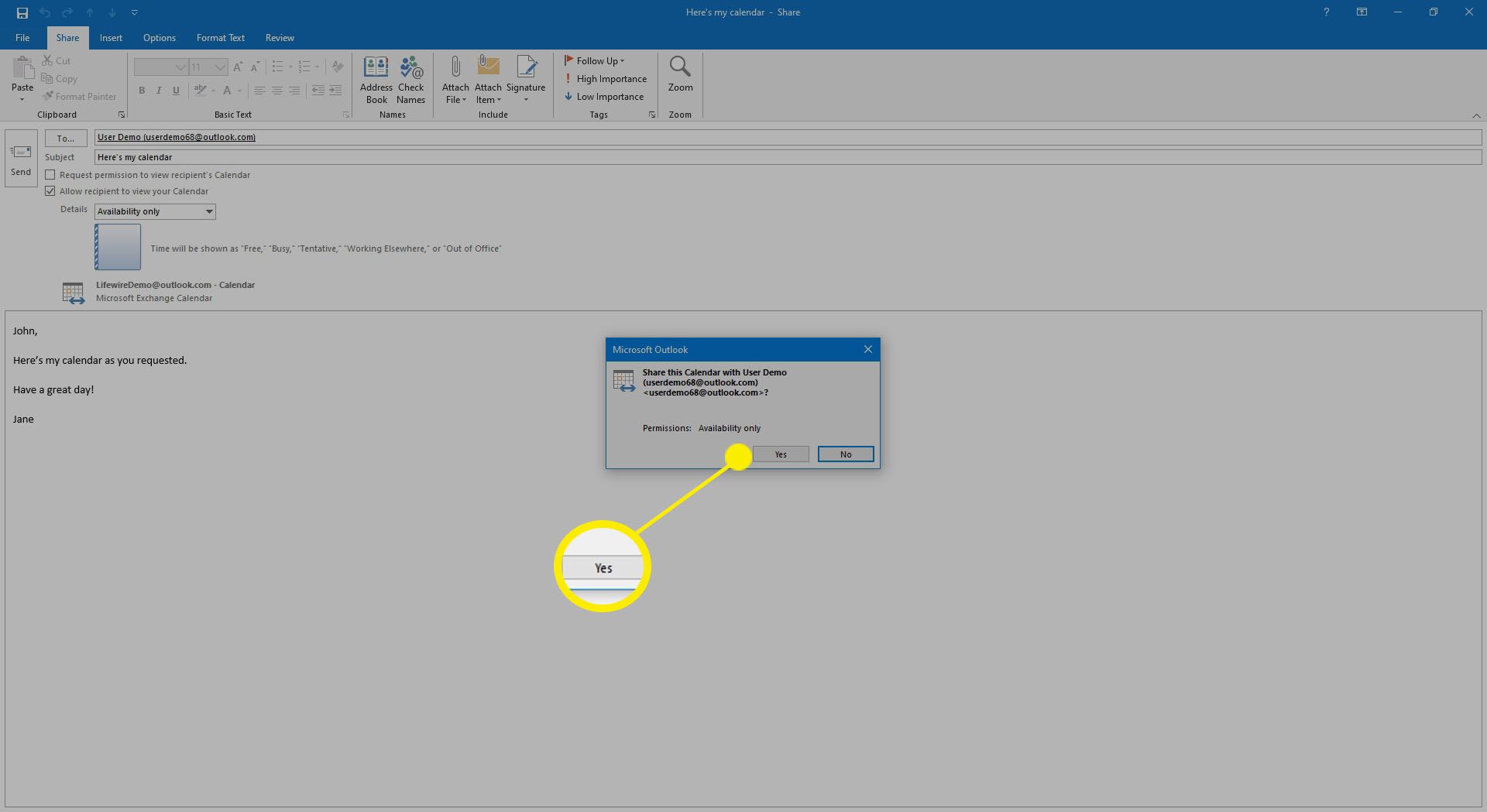Mark message as High Importance
1487x812 pixels.
tap(606, 78)
